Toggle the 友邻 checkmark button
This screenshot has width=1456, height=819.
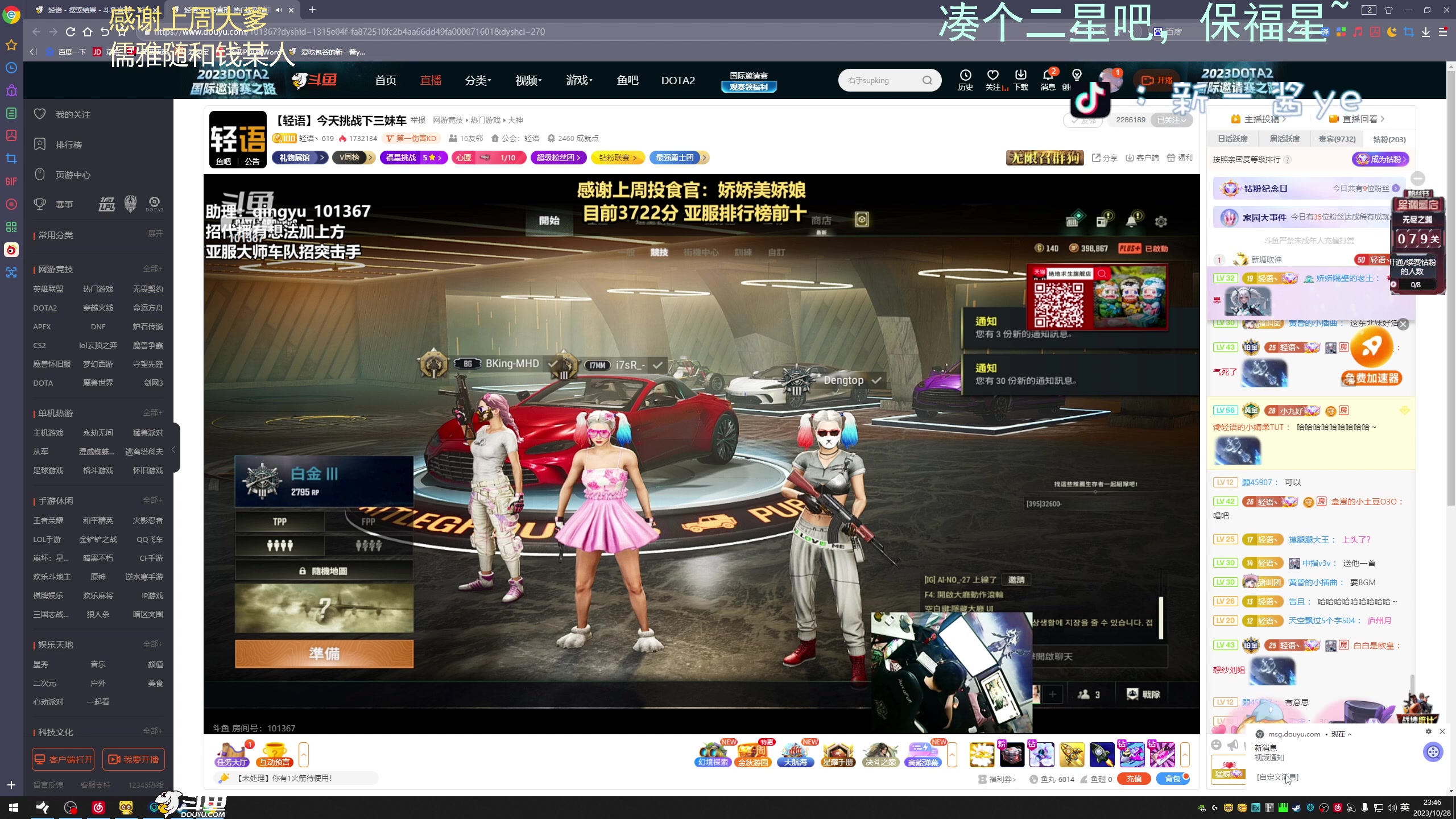coord(1083,120)
